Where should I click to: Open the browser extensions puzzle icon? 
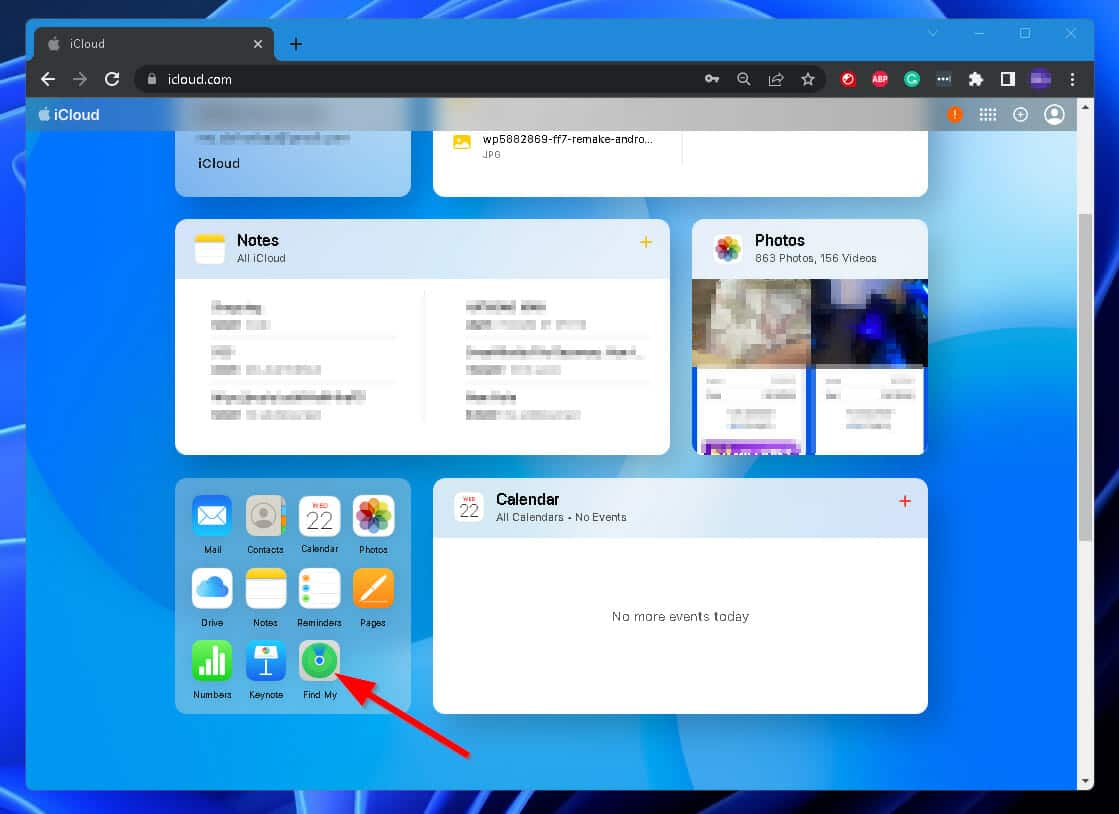coord(976,79)
